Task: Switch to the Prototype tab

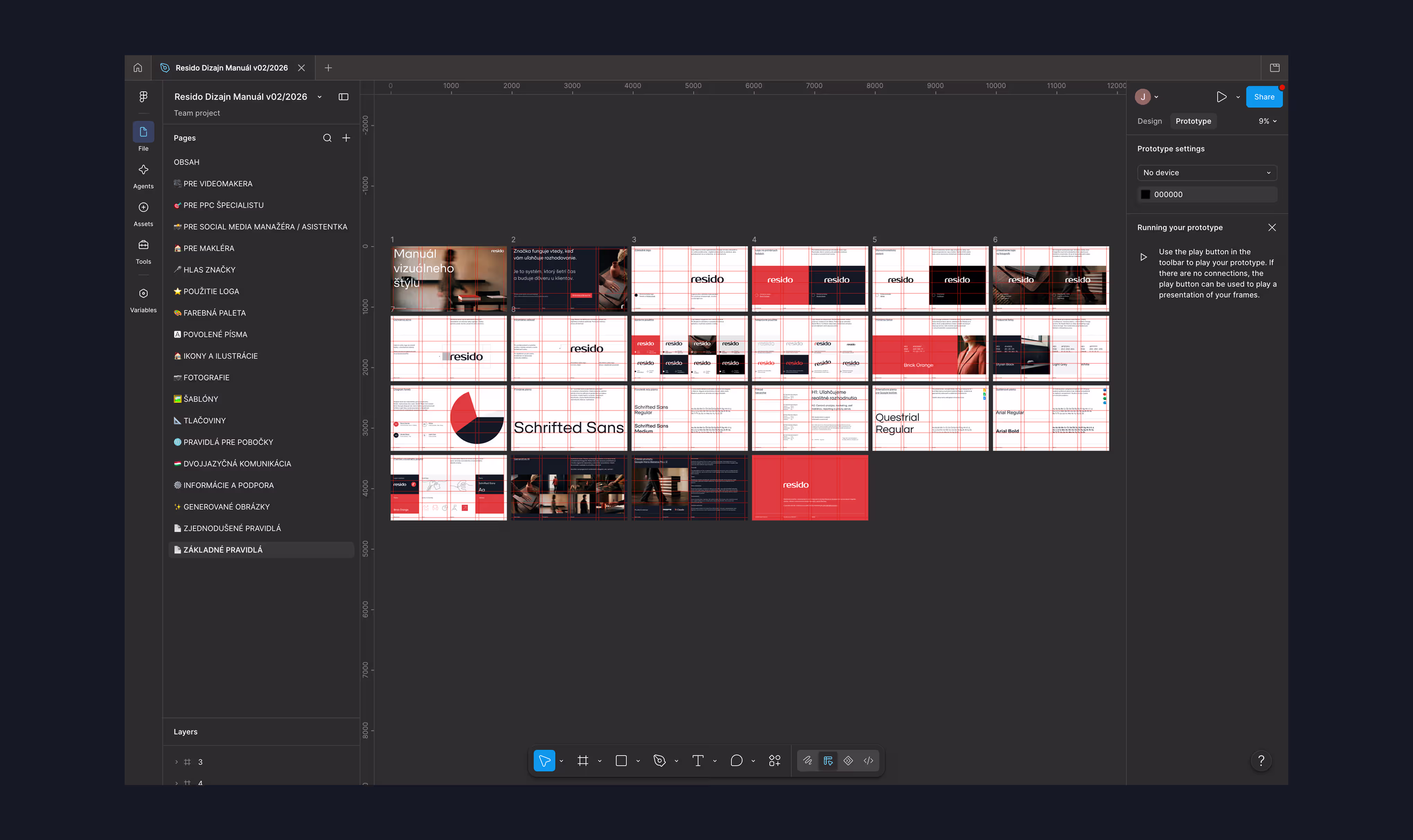Action: 1193,121
